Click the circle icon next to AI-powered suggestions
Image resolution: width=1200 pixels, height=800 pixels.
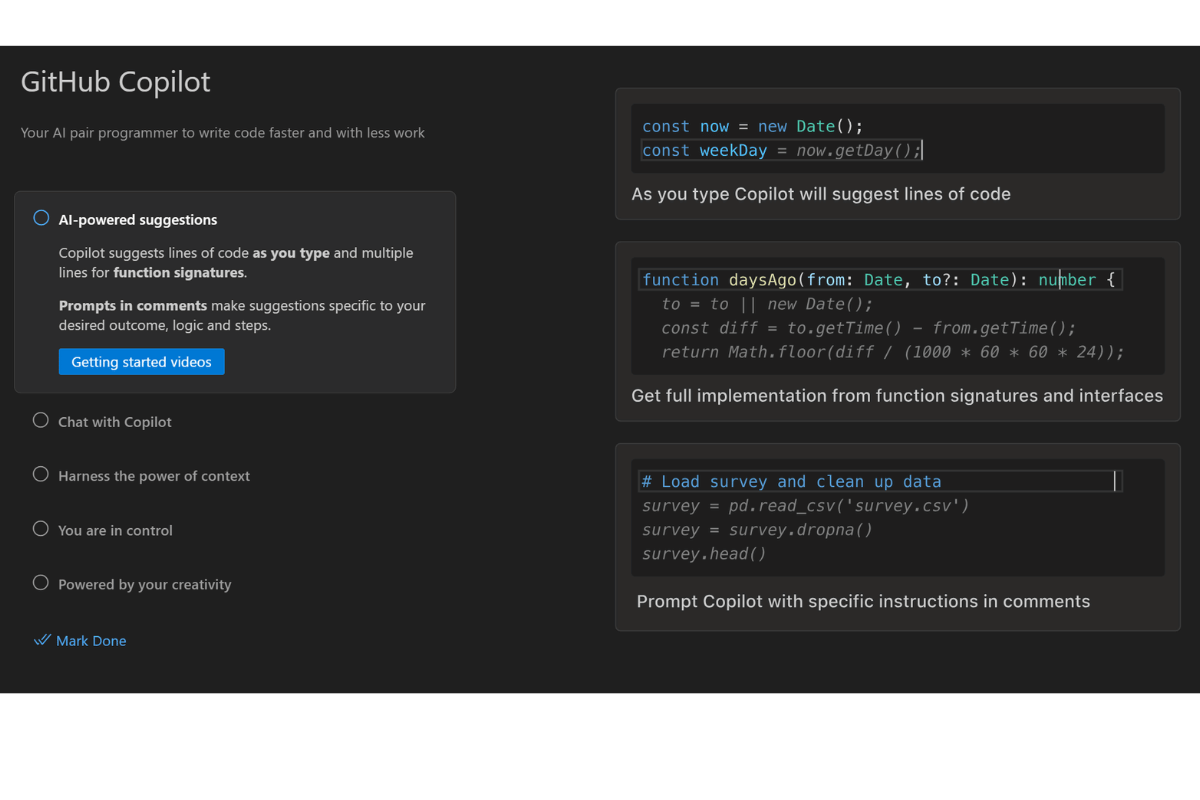(x=40, y=217)
